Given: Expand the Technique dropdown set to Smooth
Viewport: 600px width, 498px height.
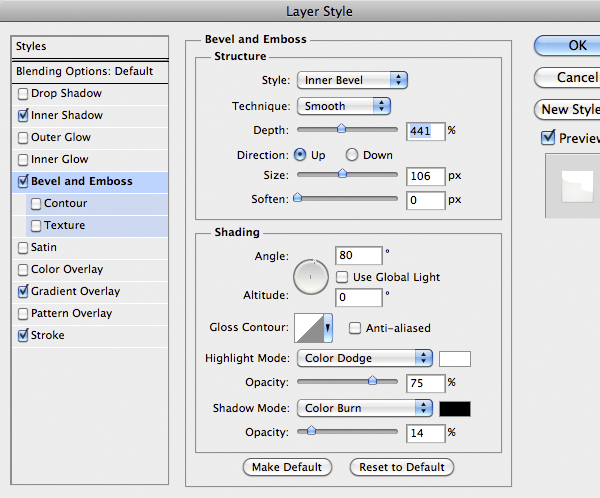Looking at the screenshot, I should 343,105.
